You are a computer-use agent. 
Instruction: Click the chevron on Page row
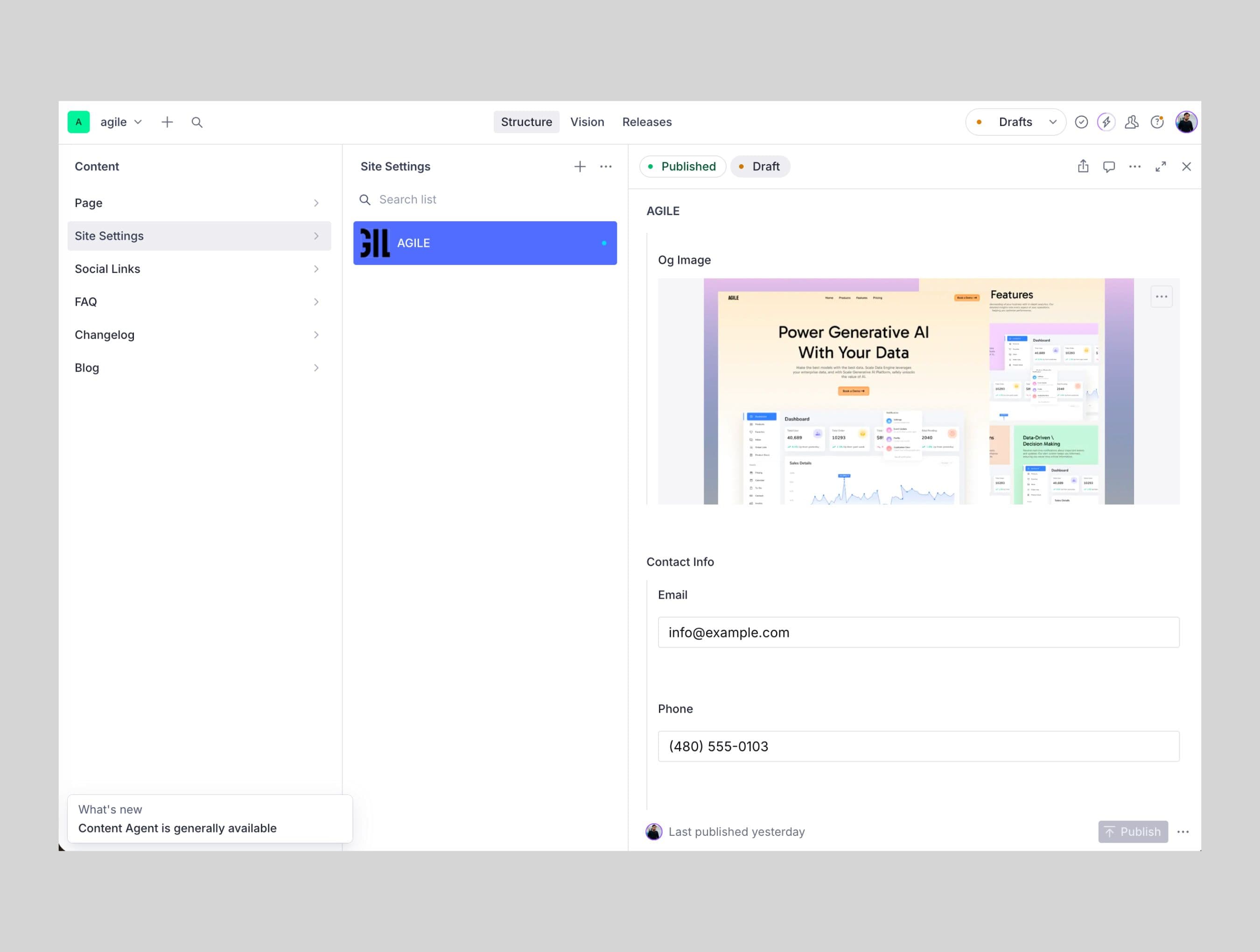pos(316,203)
